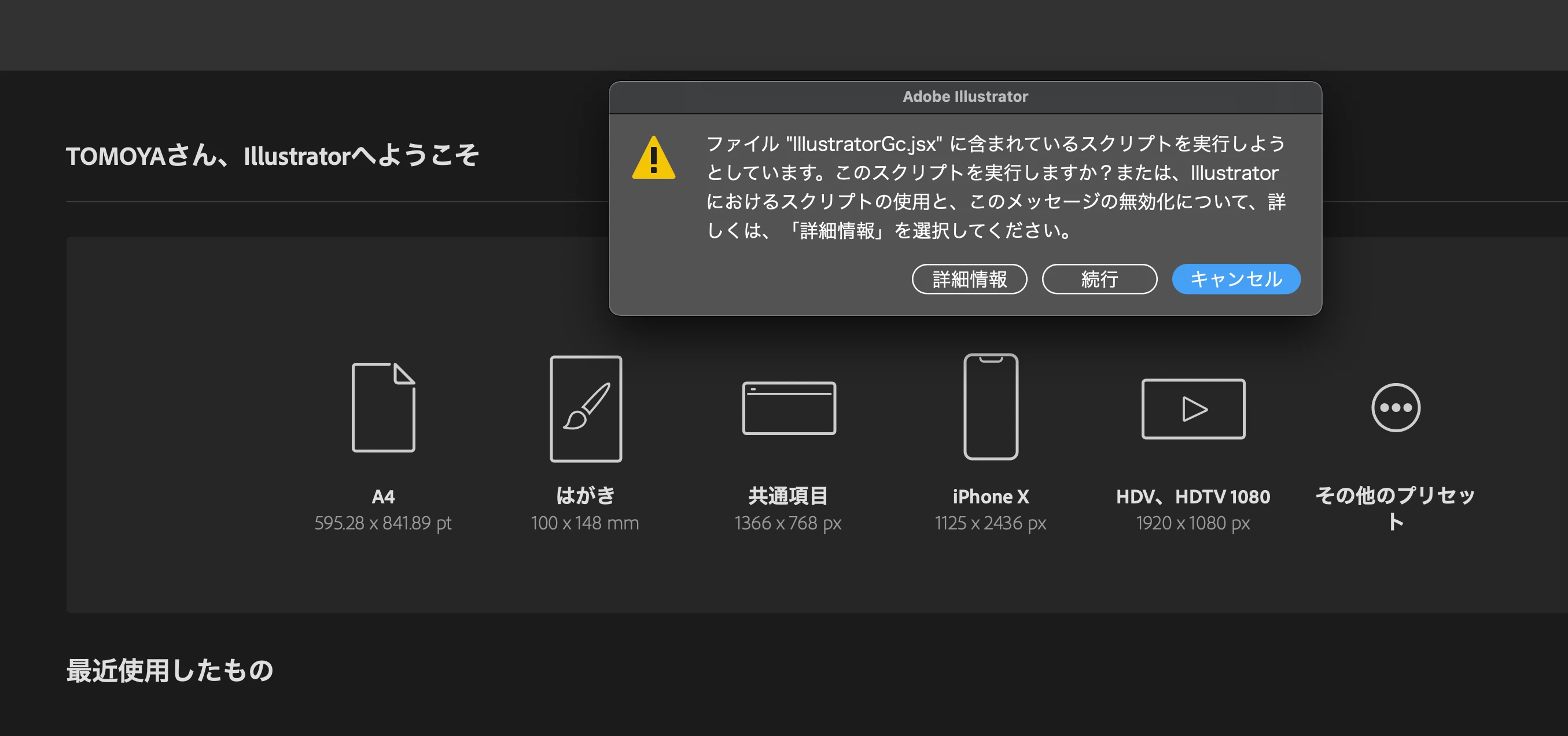Click the yellow warning triangle icon

click(653, 159)
